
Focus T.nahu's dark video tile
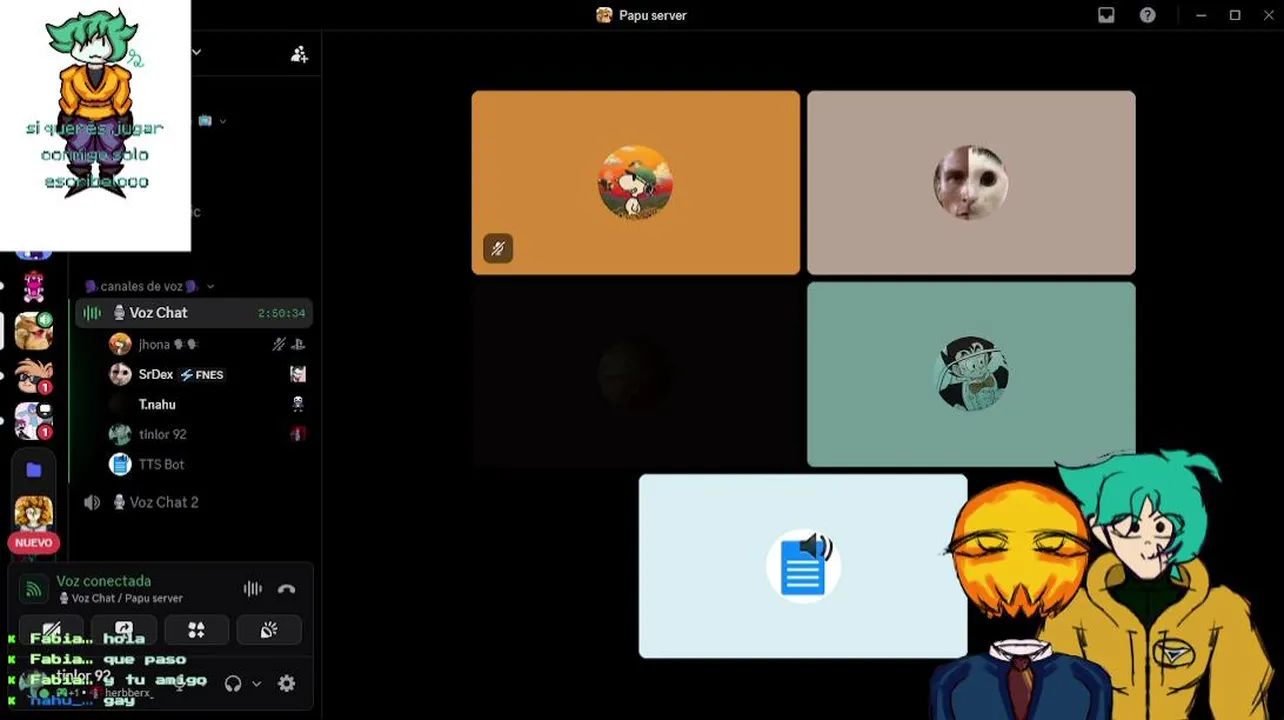tap(636, 375)
